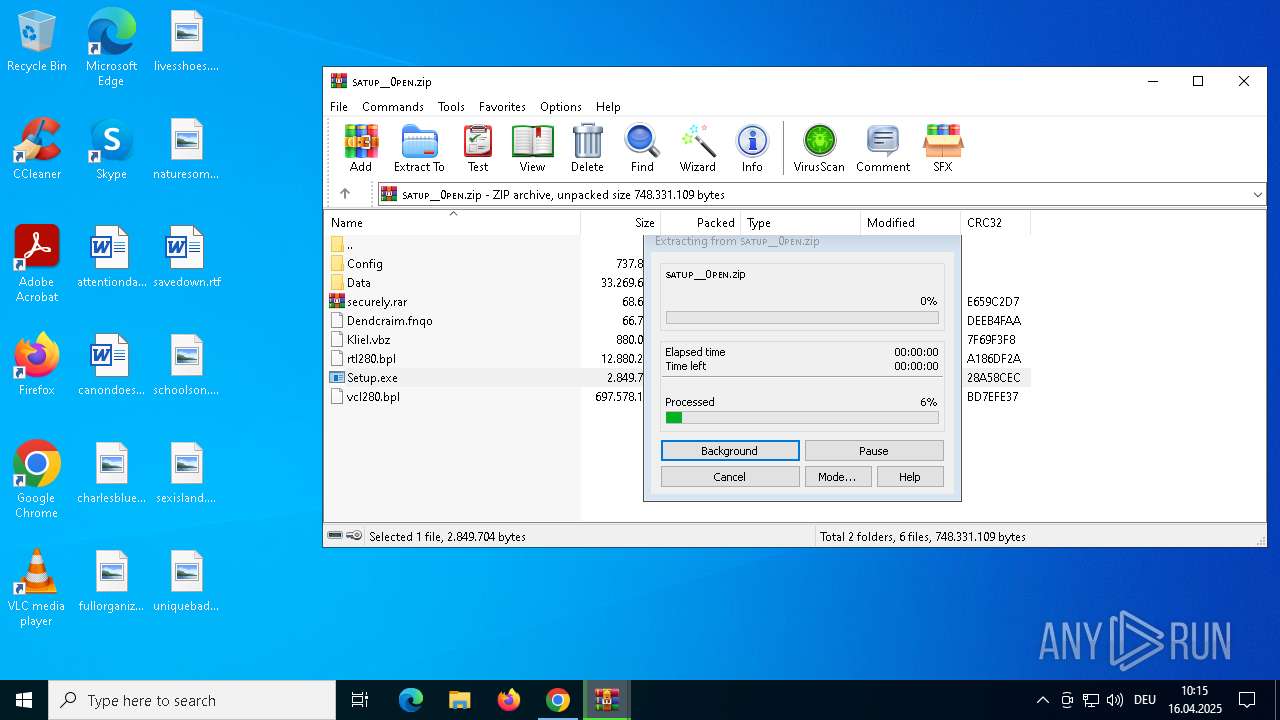Open CCleaner desktop shortcut
Viewport: 1280px width, 720px height.
37,149
